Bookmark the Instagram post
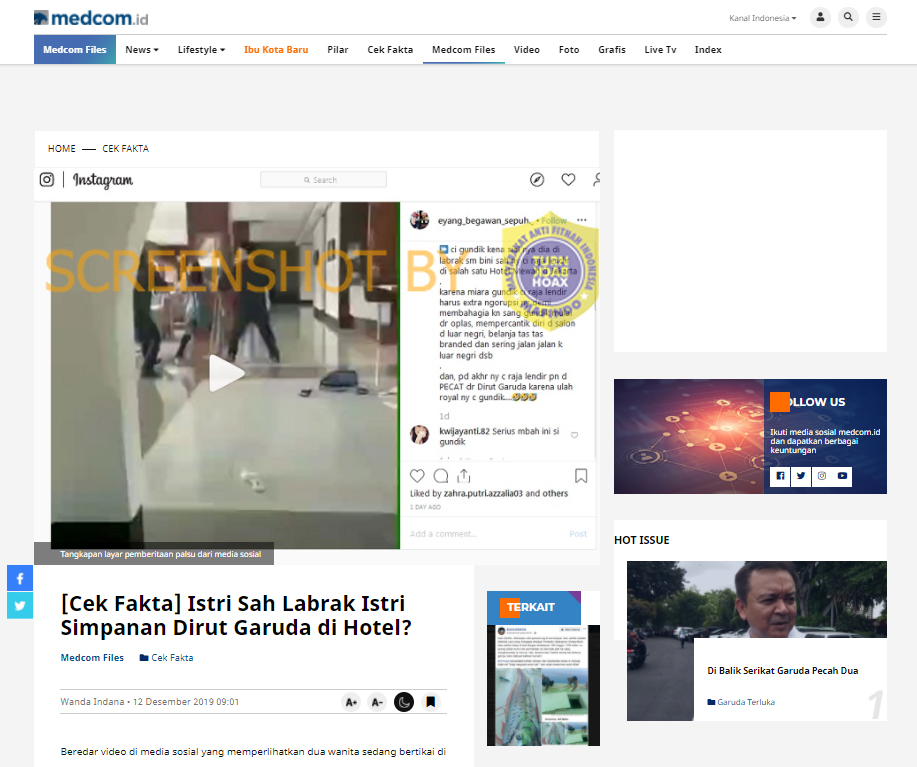This screenshot has width=917, height=767. (581, 476)
